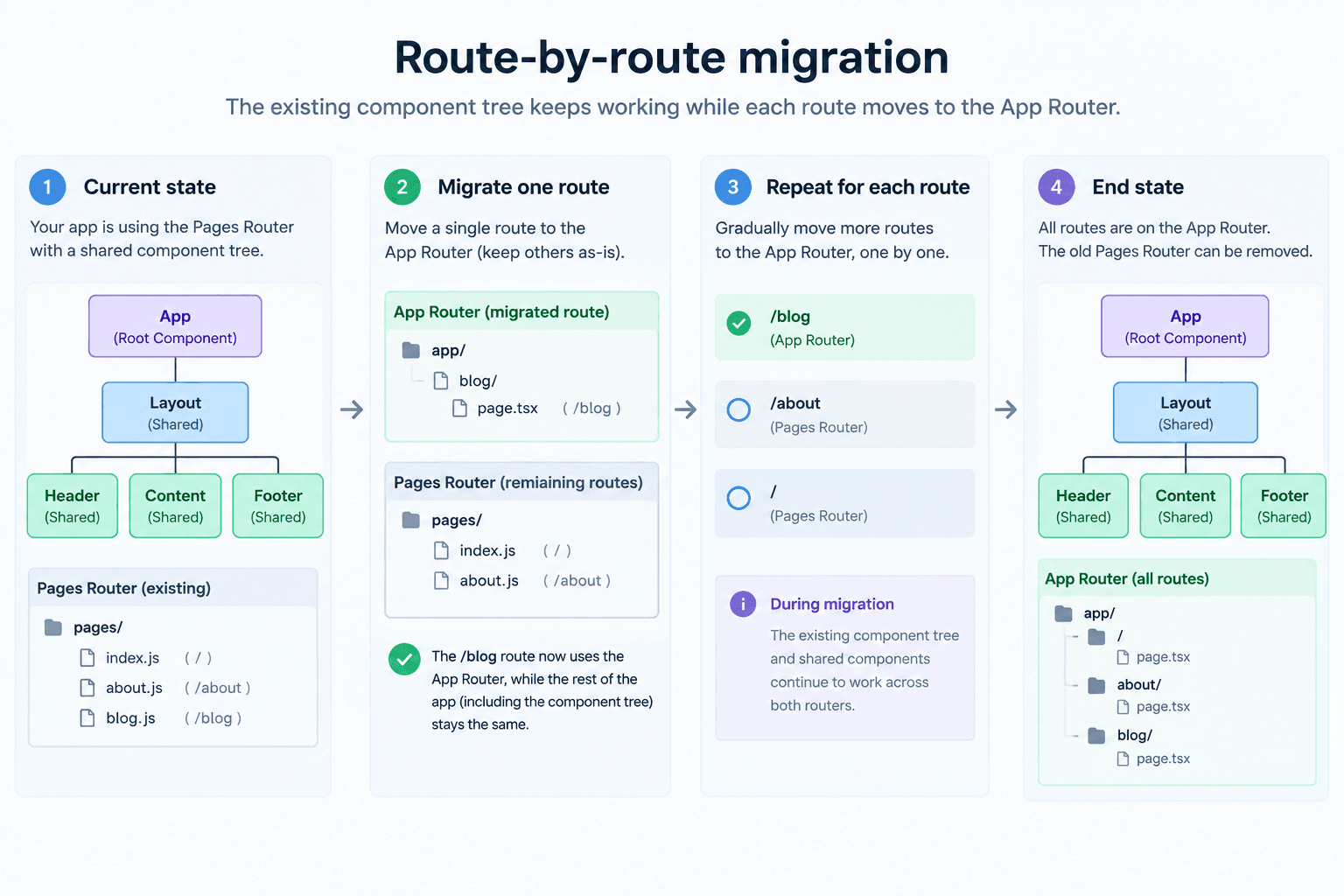Click the blog/ folder icon in the all routes tree
The image size is (1344, 896).
[1096, 736]
